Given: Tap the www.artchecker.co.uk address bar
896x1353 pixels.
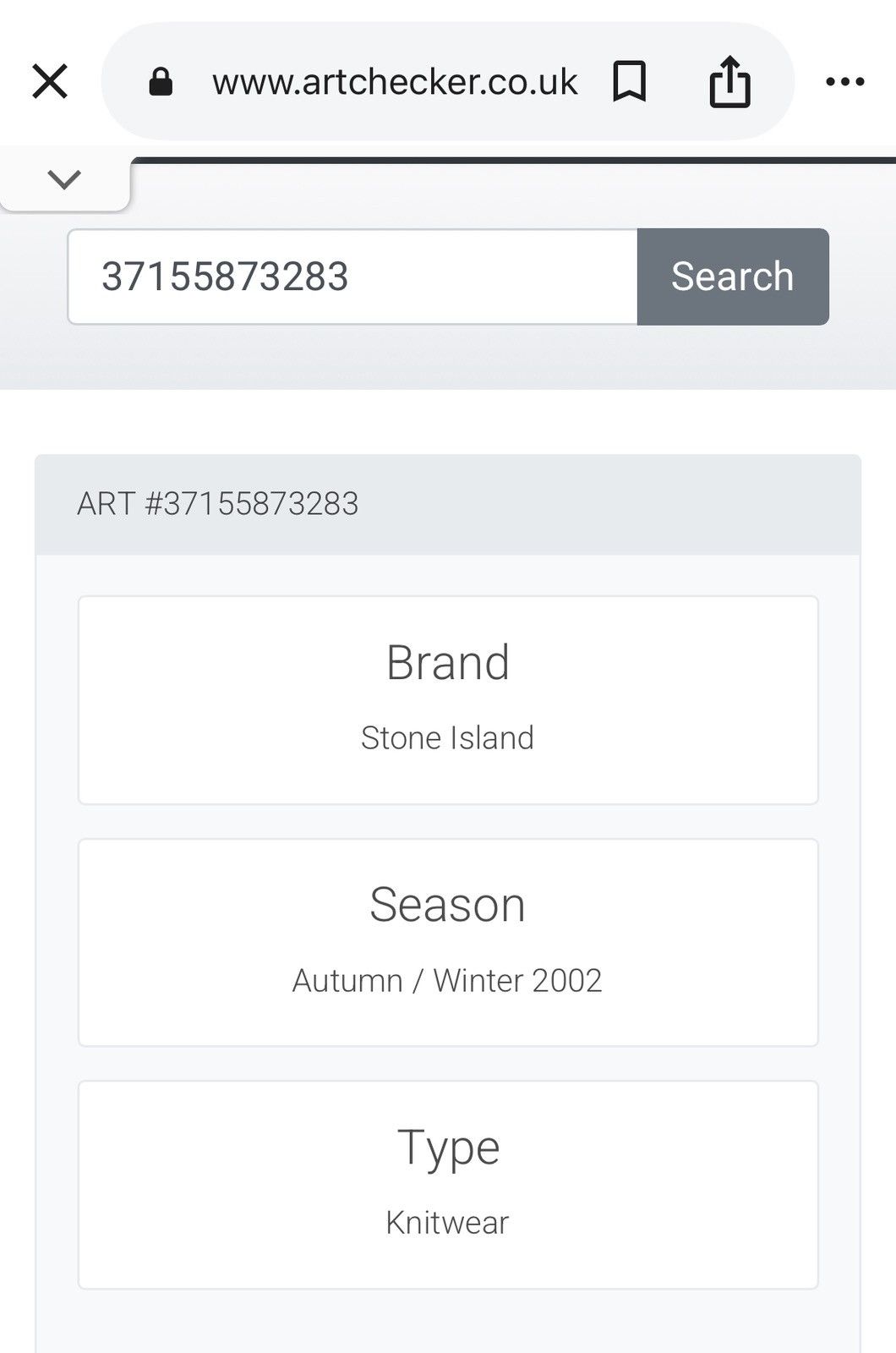Looking at the screenshot, I should (395, 82).
